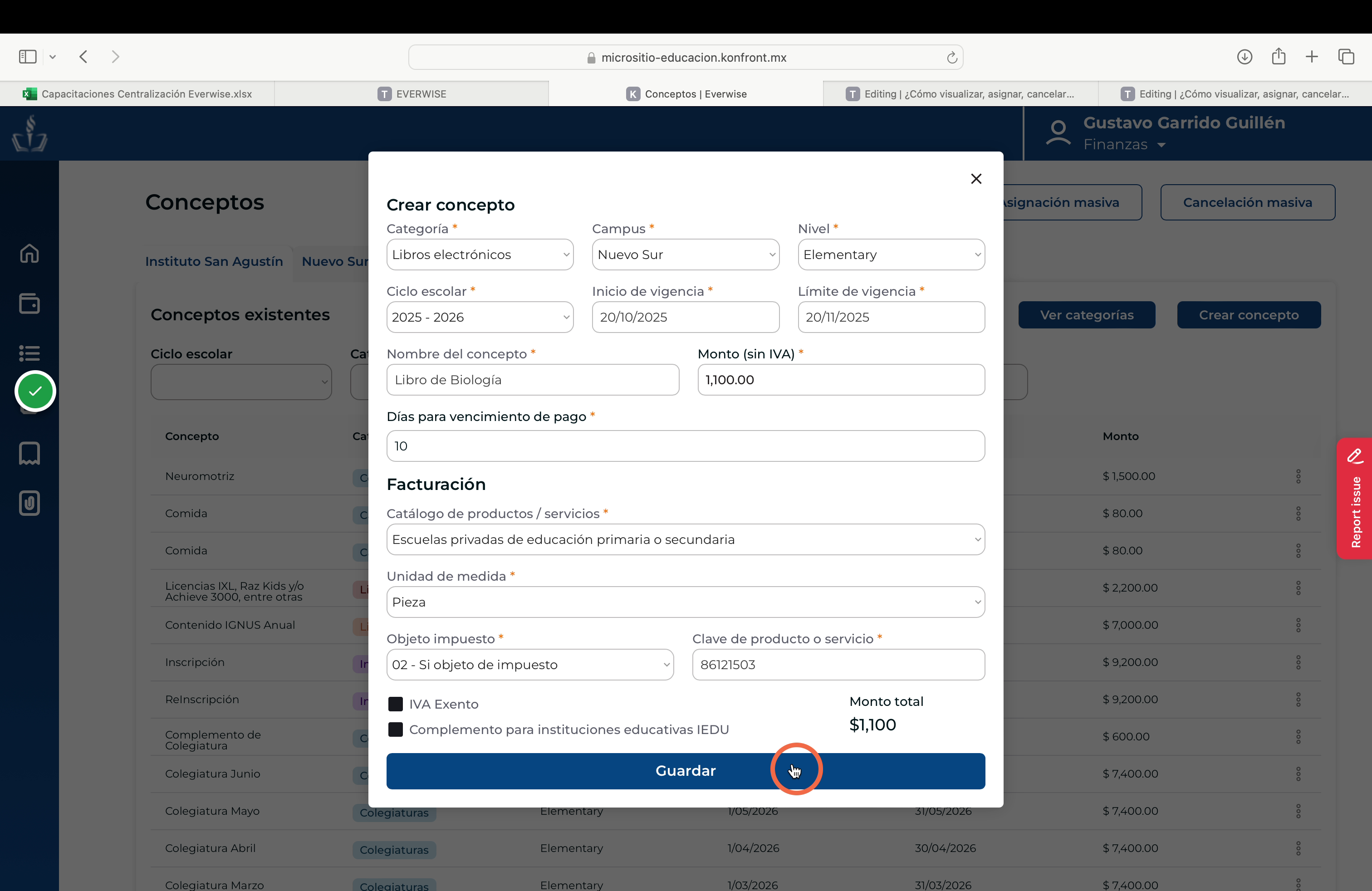This screenshot has height=891, width=1372.
Task: Open the Ciclo escolar 2025 - 2026 dropdown
Action: [480, 317]
